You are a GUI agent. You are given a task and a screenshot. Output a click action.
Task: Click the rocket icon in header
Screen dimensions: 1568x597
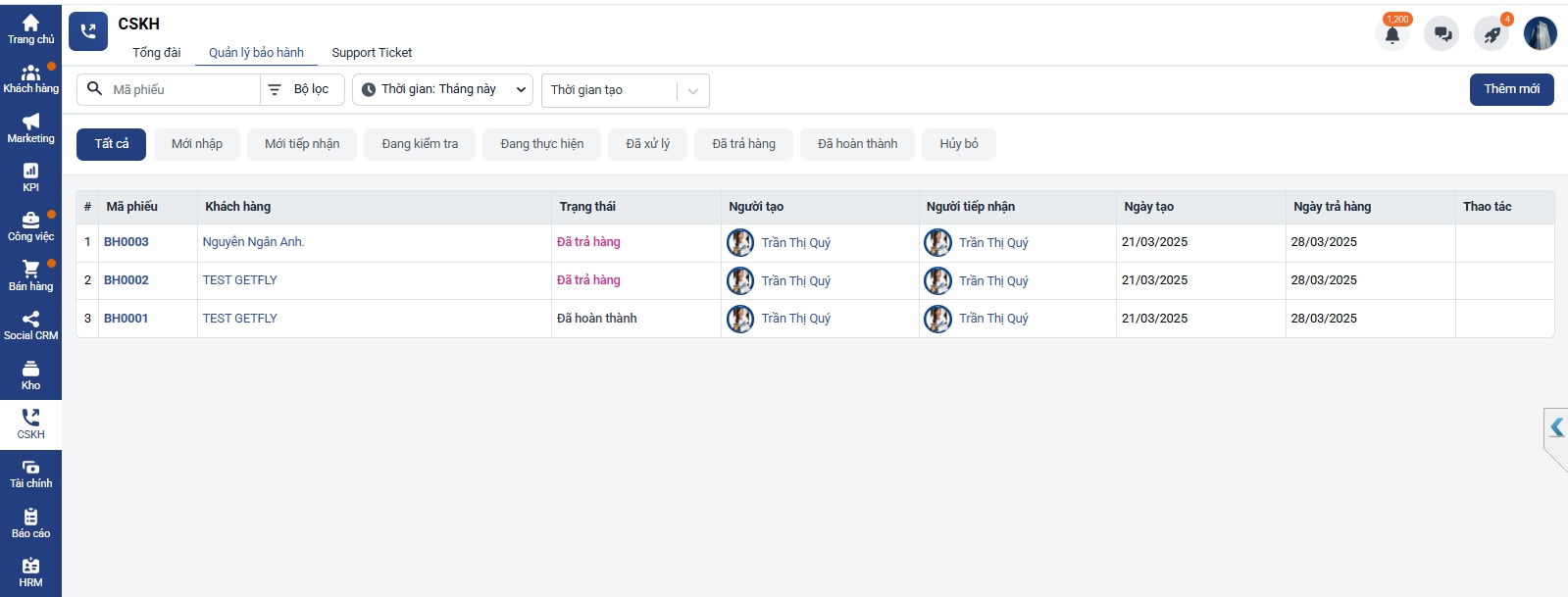pyautogui.click(x=1492, y=33)
